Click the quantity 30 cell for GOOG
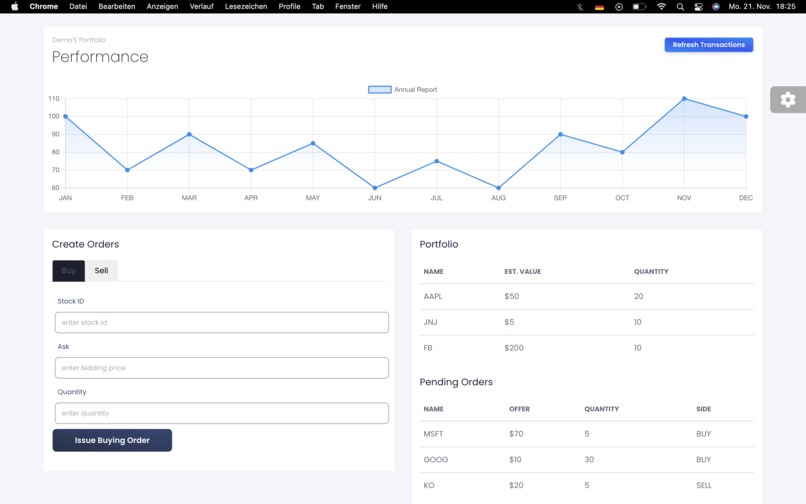 click(x=589, y=459)
